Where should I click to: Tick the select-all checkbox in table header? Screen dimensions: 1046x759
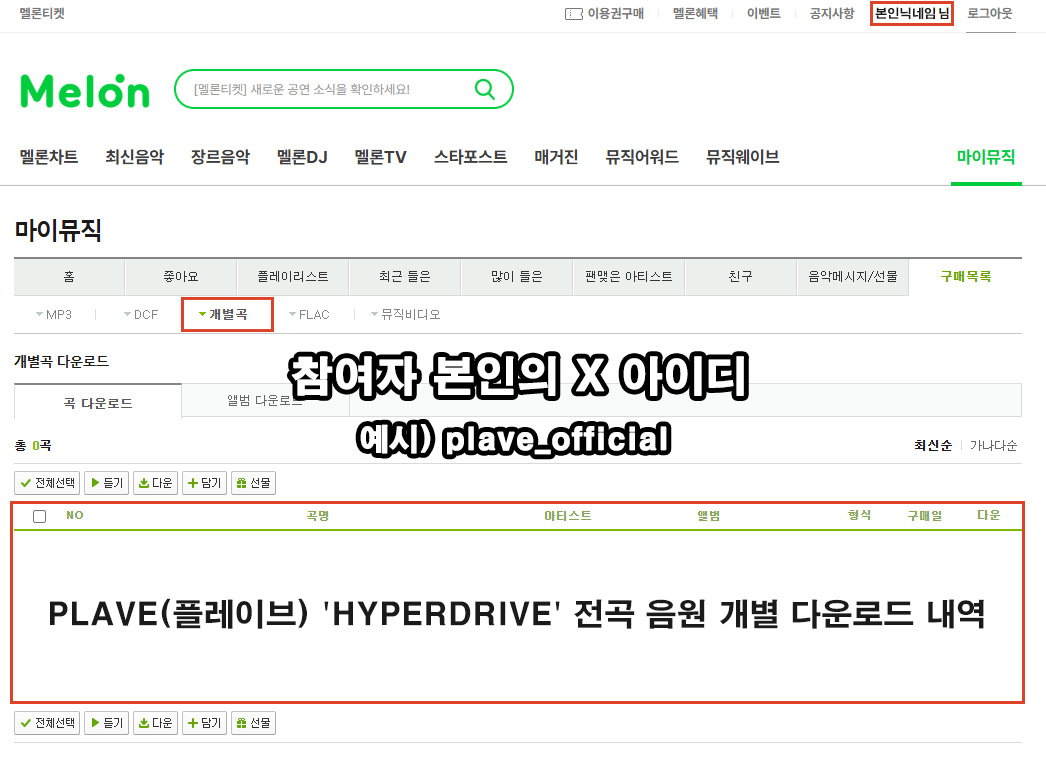[39, 516]
